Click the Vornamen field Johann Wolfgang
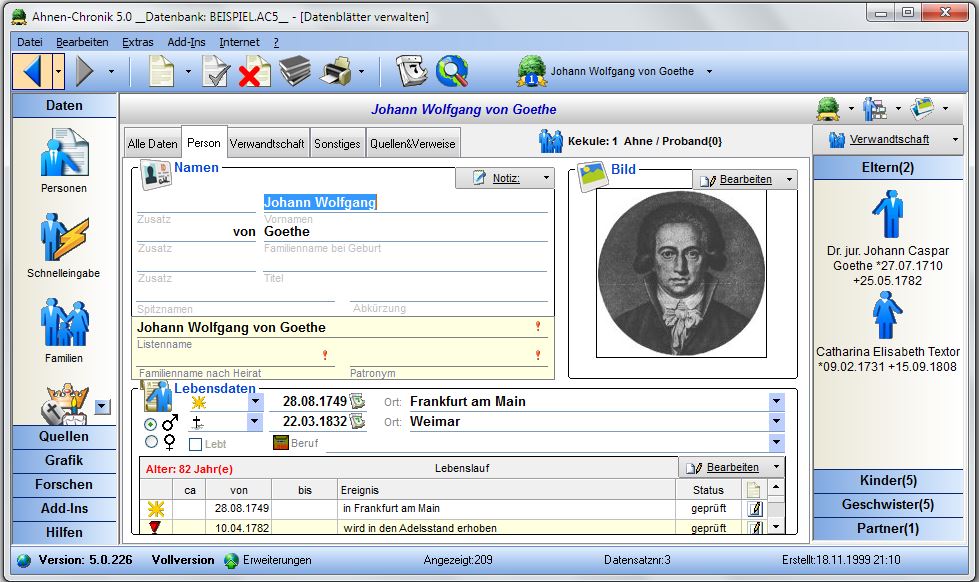The image size is (979, 582). pos(405,202)
